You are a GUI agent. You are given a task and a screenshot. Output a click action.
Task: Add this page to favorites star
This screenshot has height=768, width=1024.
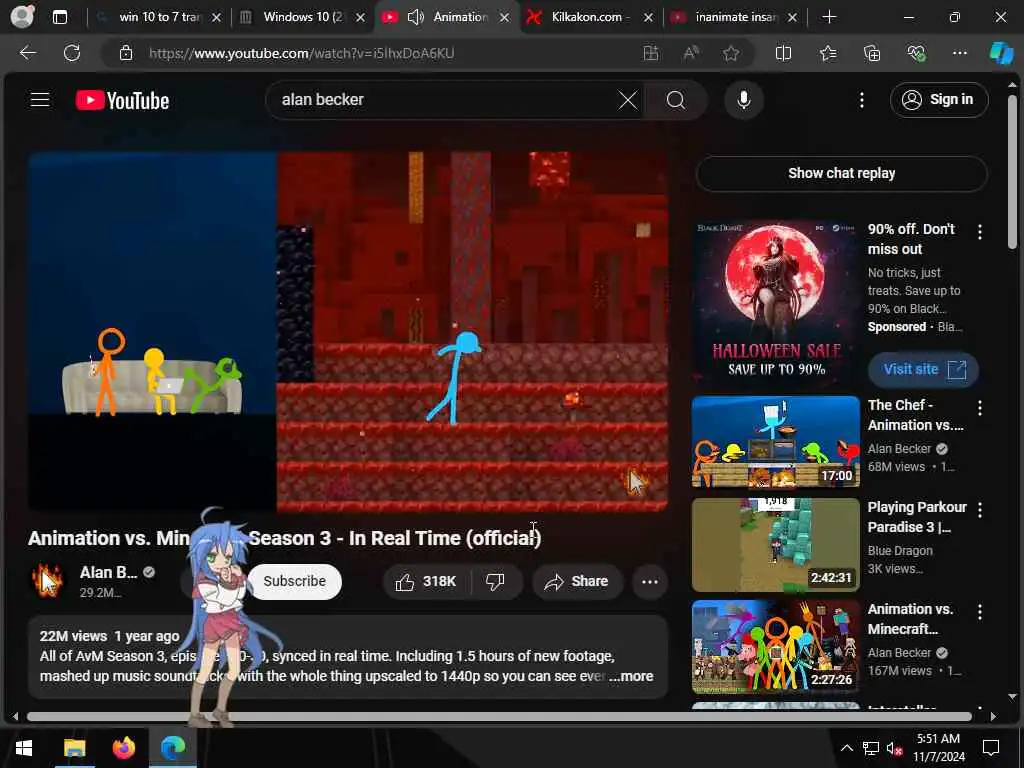tap(731, 54)
